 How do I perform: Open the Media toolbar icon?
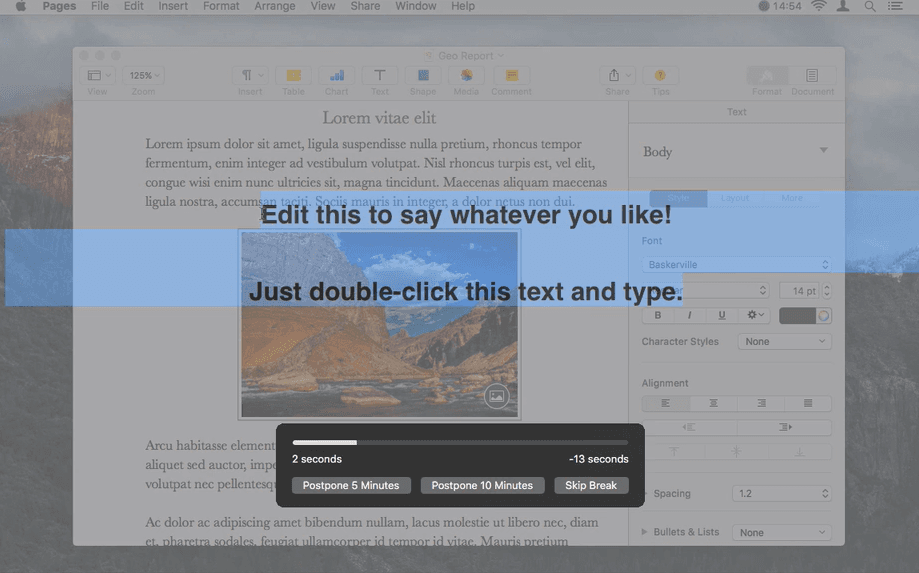pyautogui.click(x=467, y=76)
